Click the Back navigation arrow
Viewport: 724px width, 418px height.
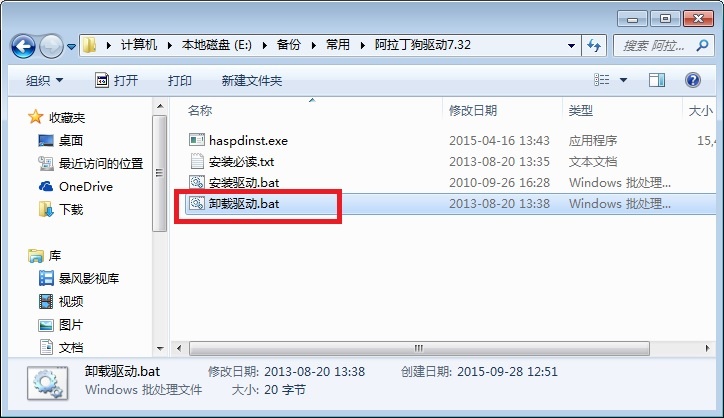pos(23,46)
